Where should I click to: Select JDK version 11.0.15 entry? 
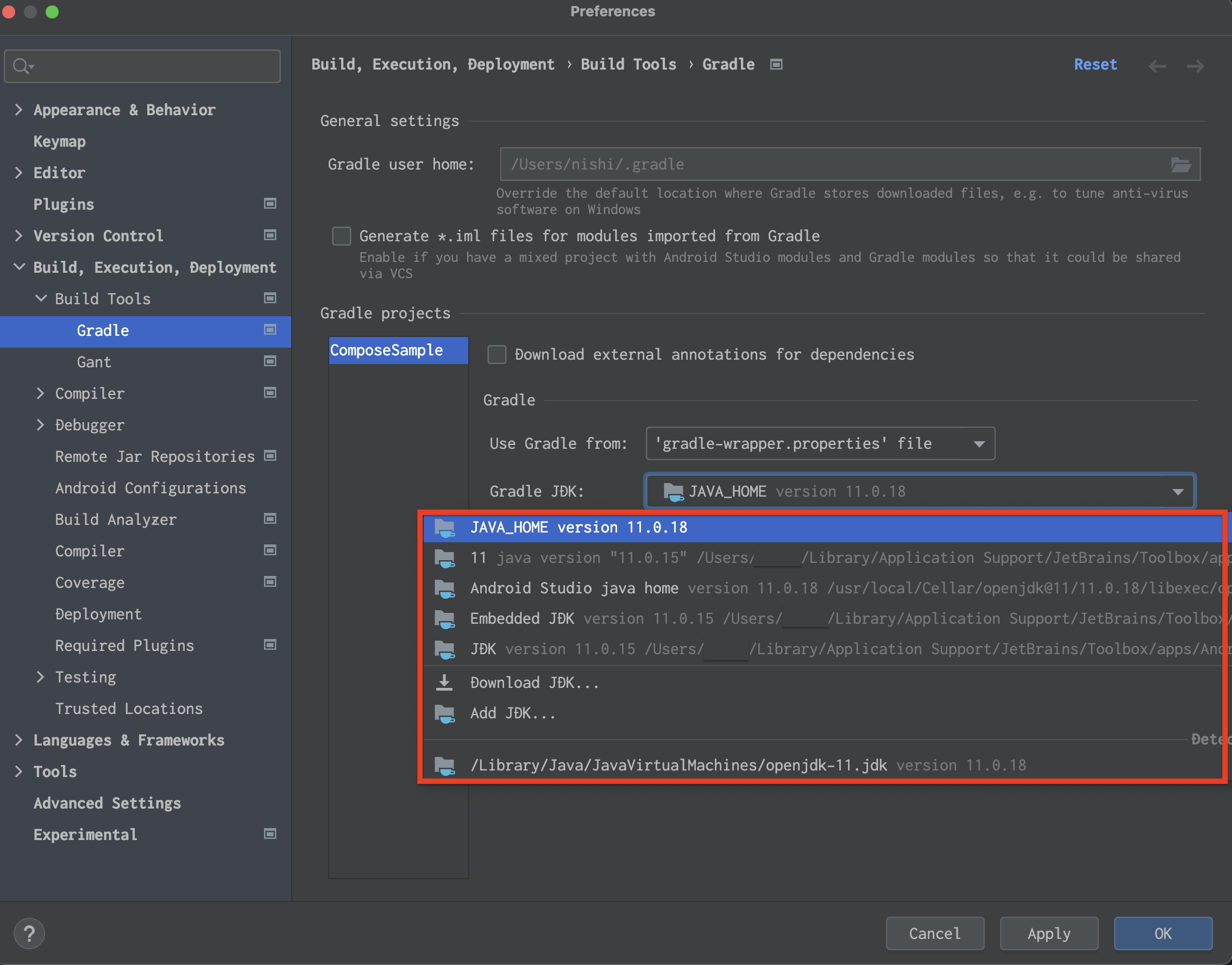824,650
